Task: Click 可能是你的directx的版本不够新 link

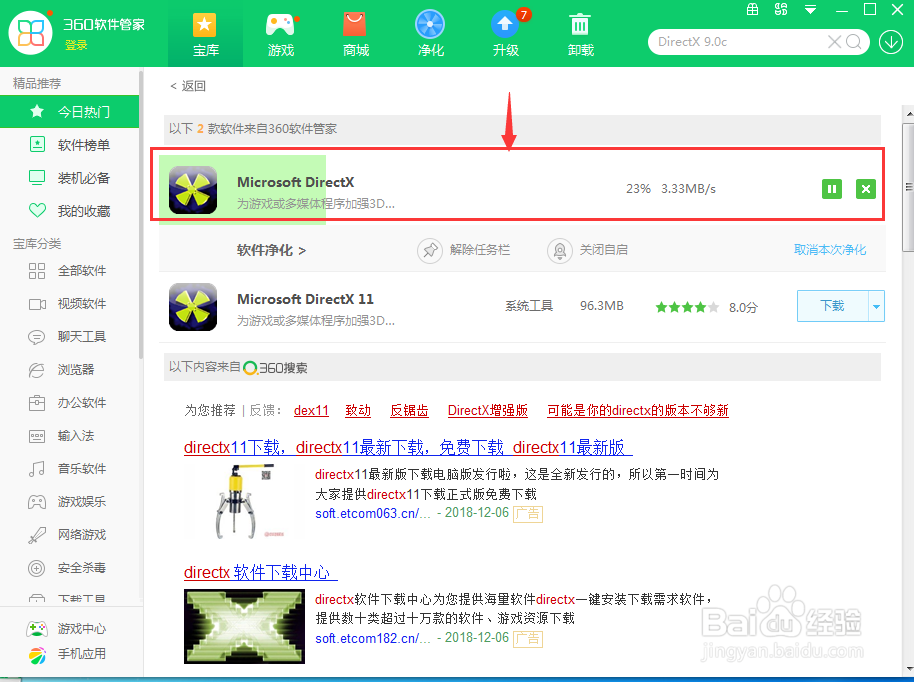Action: pyautogui.click(x=638, y=410)
